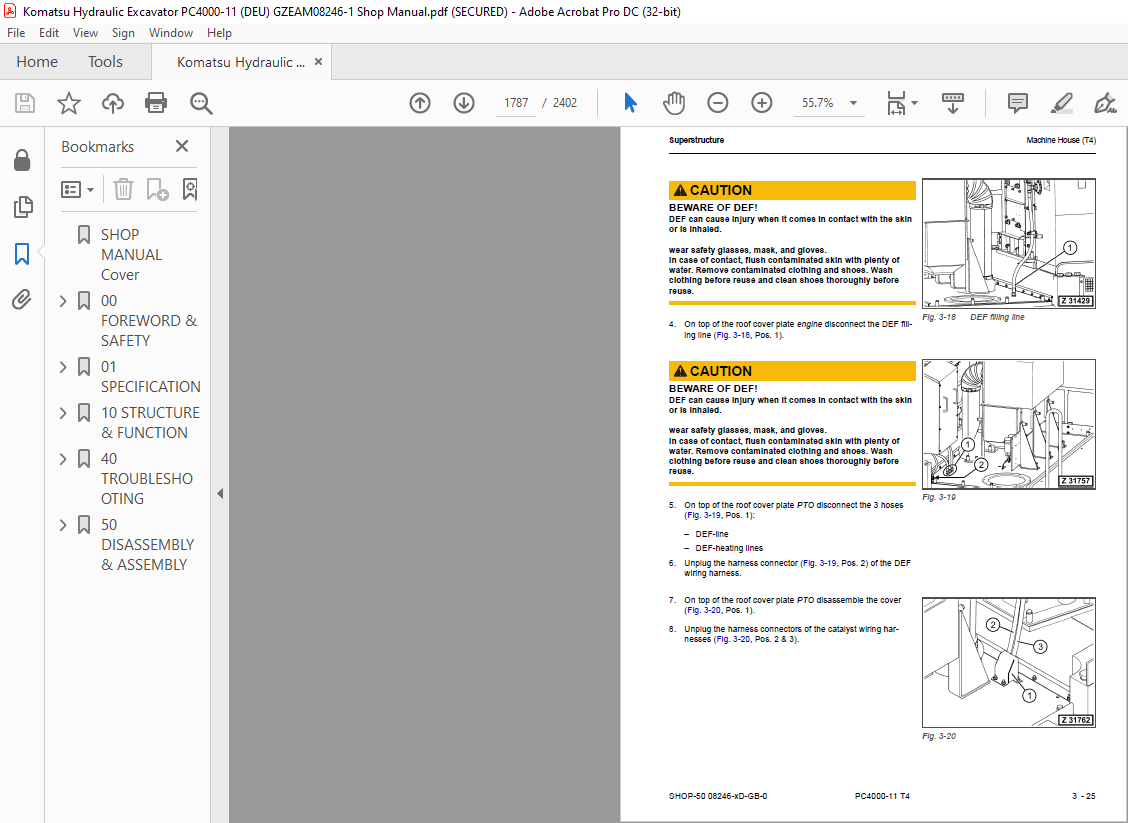This screenshot has width=1128, height=823.
Task: Add a new bookmark
Action: (x=157, y=189)
